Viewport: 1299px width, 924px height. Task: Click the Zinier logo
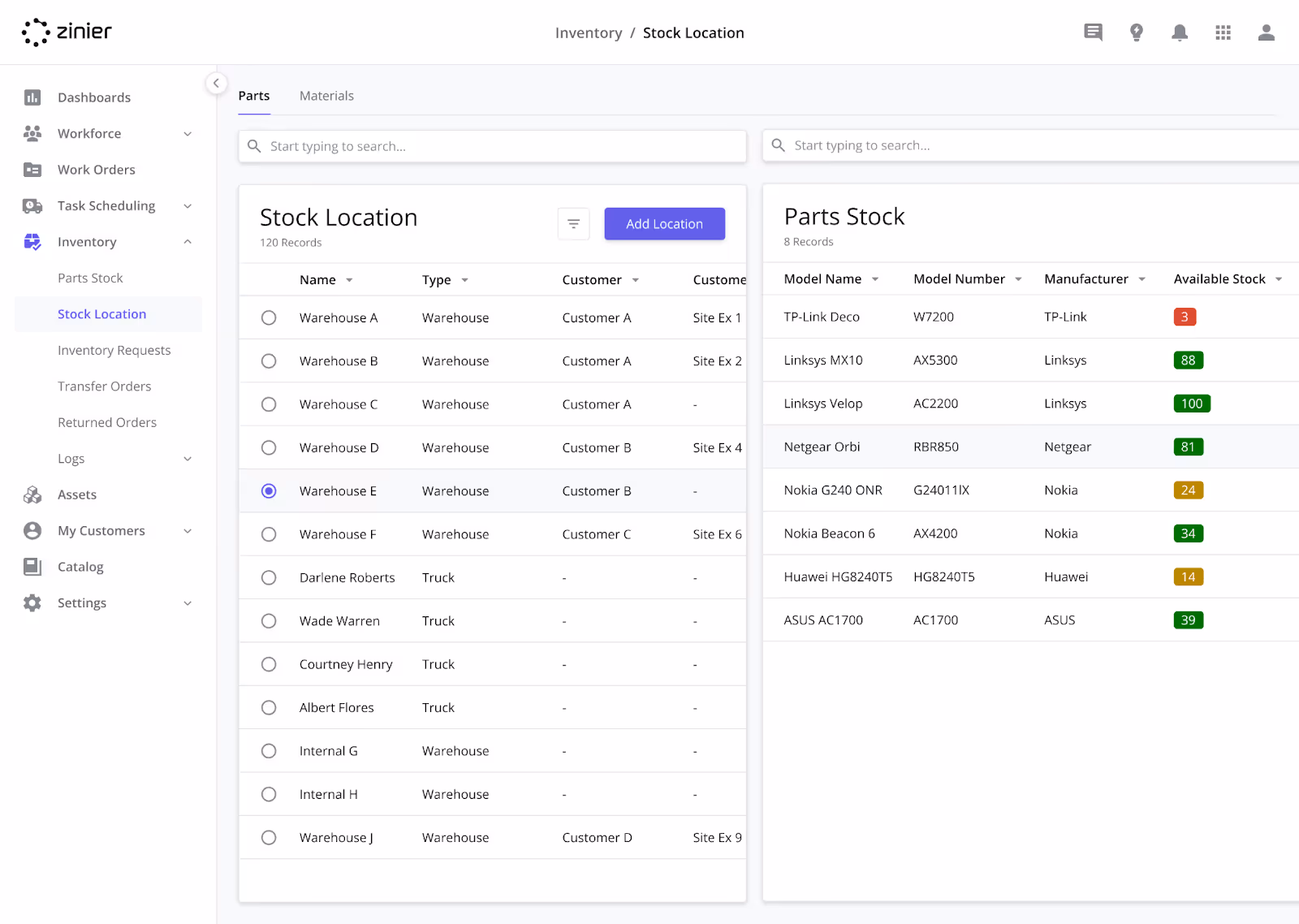[67, 32]
